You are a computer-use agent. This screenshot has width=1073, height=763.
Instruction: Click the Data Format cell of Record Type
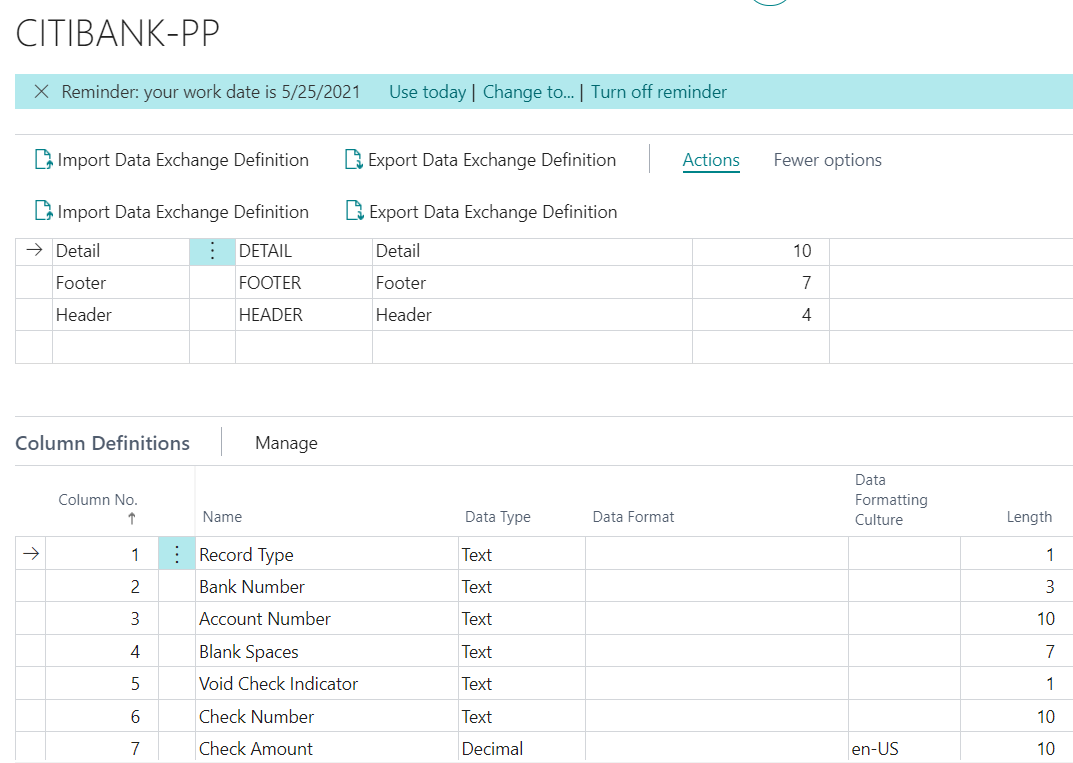716,554
